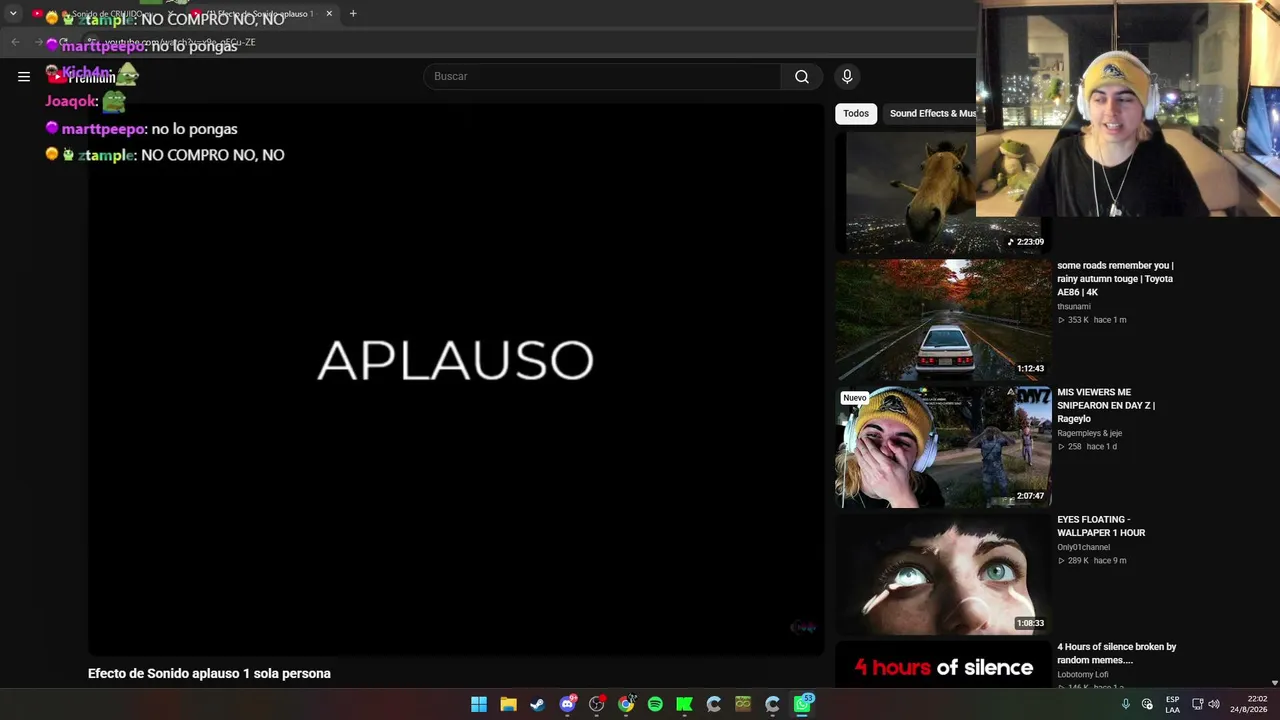Open title EYES FLOATING - WALLPAPER 1 HOUR
Image resolution: width=1280 pixels, height=720 pixels.
coord(1101,526)
